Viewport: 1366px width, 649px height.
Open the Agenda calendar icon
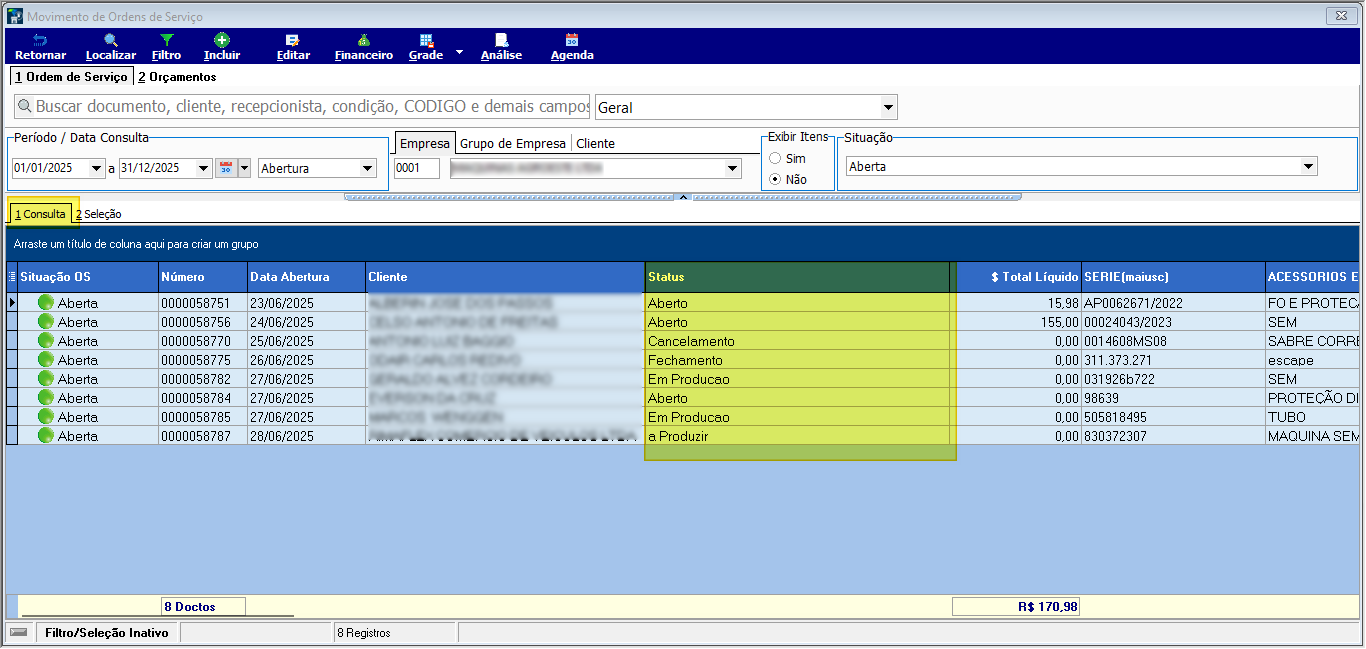tap(572, 40)
